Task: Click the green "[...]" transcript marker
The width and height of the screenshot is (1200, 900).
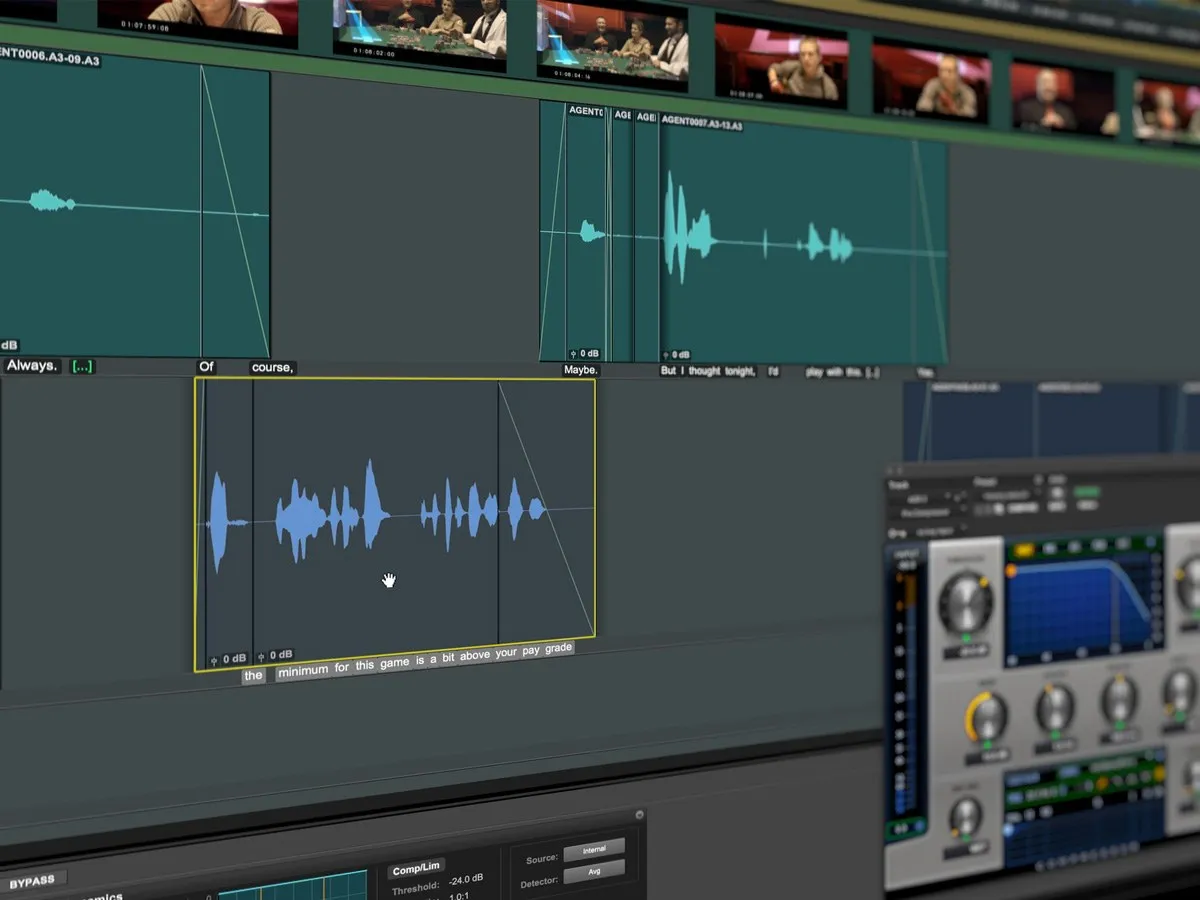Action: [82, 366]
